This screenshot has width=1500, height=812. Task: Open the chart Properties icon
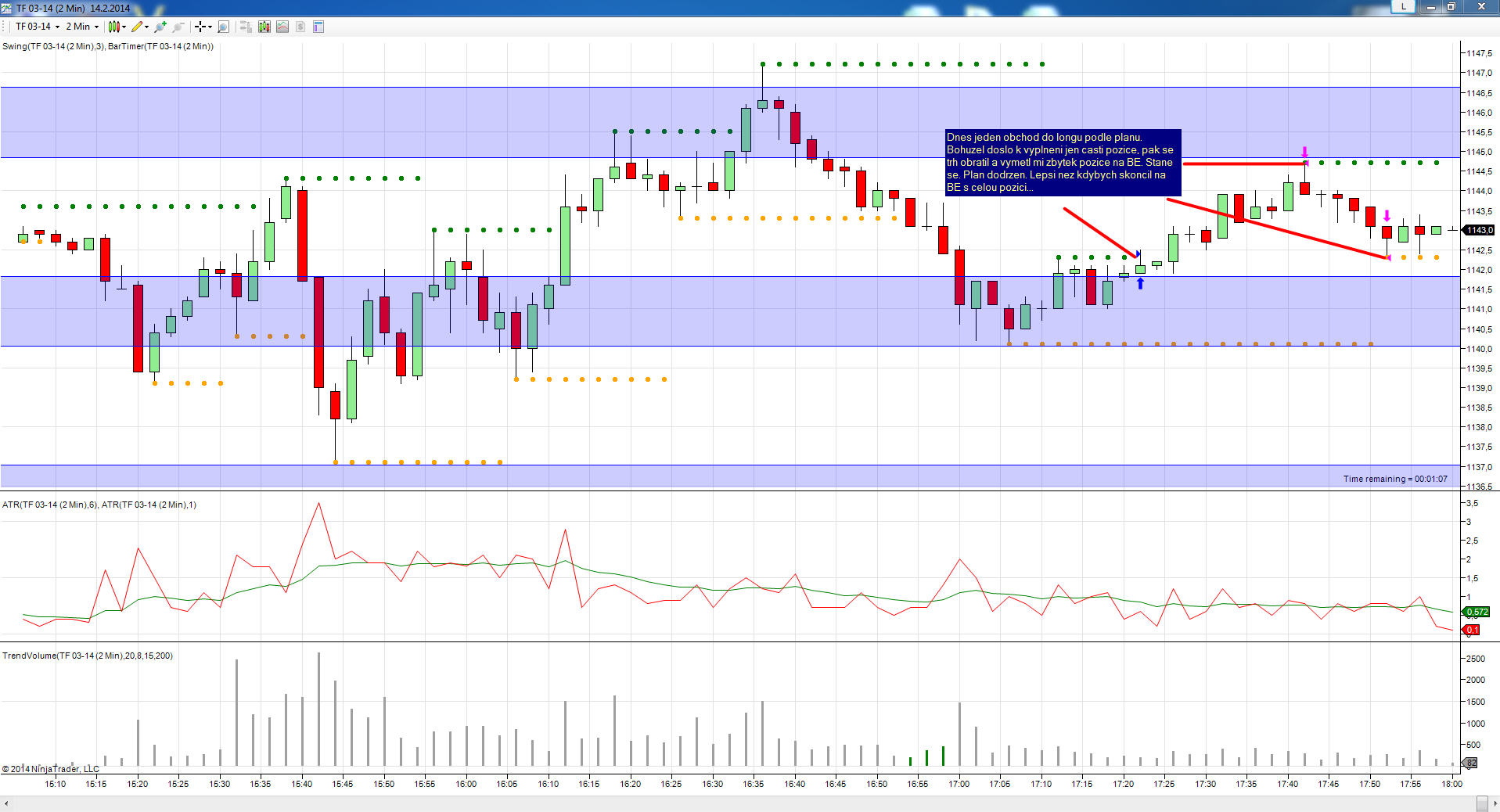318,27
